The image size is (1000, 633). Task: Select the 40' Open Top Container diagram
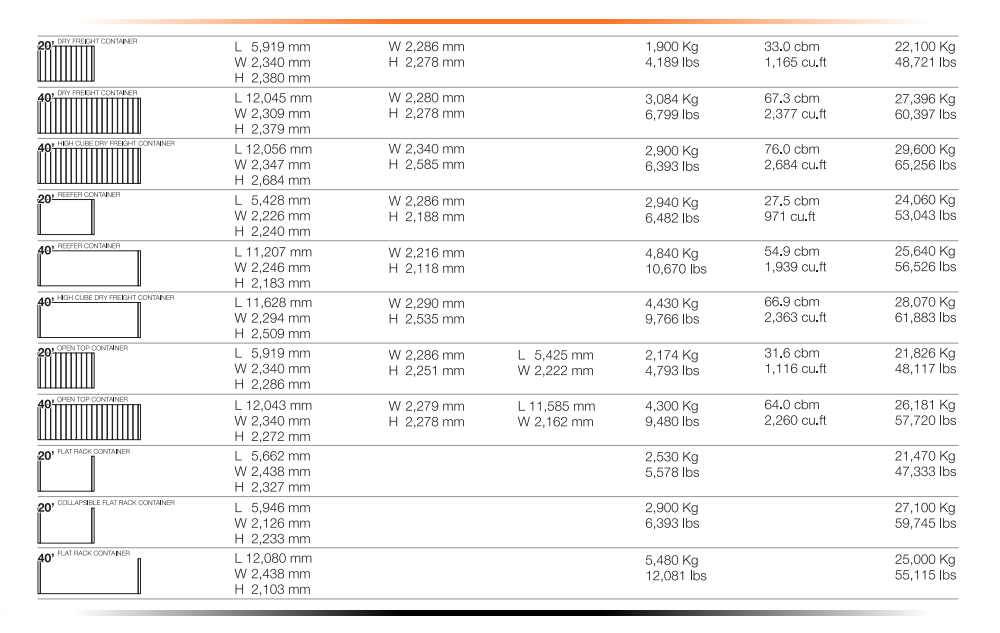(x=89, y=423)
